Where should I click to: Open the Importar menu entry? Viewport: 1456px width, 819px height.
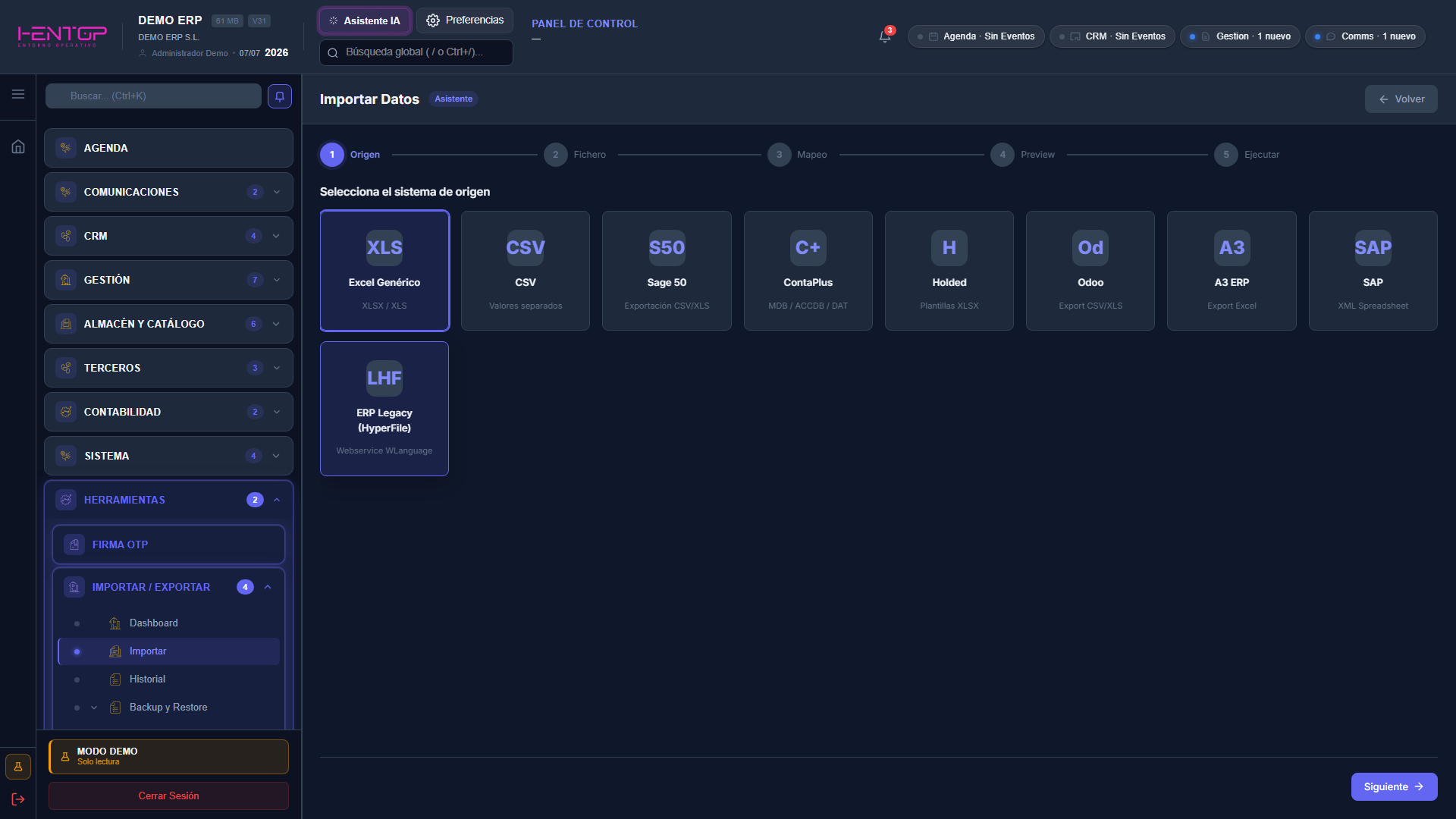(168, 651)
